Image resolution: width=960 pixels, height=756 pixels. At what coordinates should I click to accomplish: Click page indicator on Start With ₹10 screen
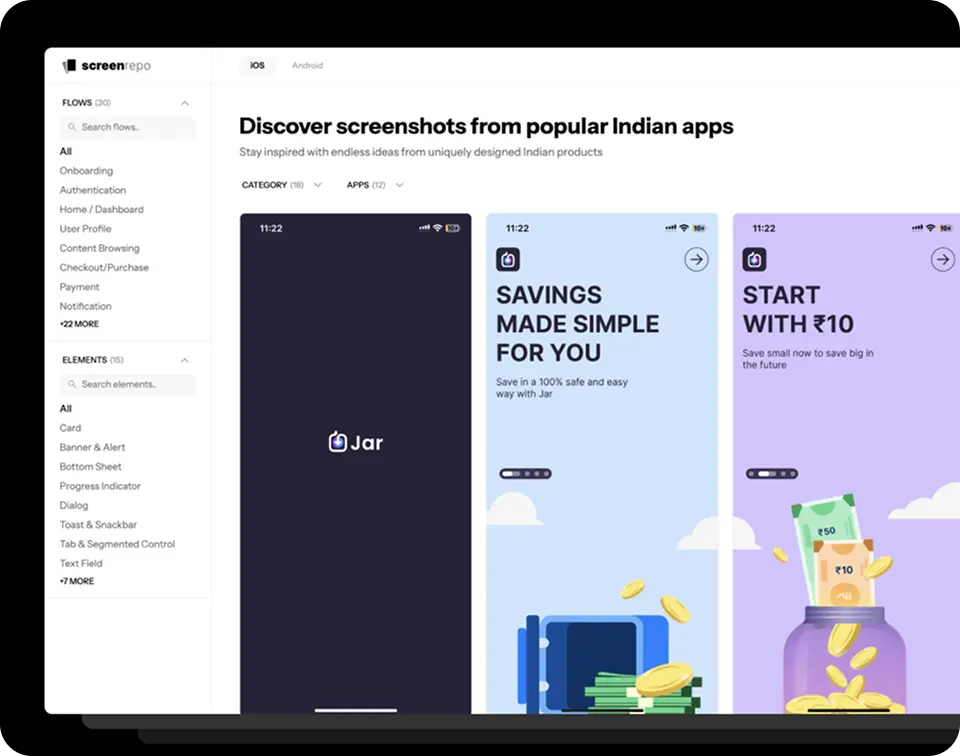click(771, 474)
